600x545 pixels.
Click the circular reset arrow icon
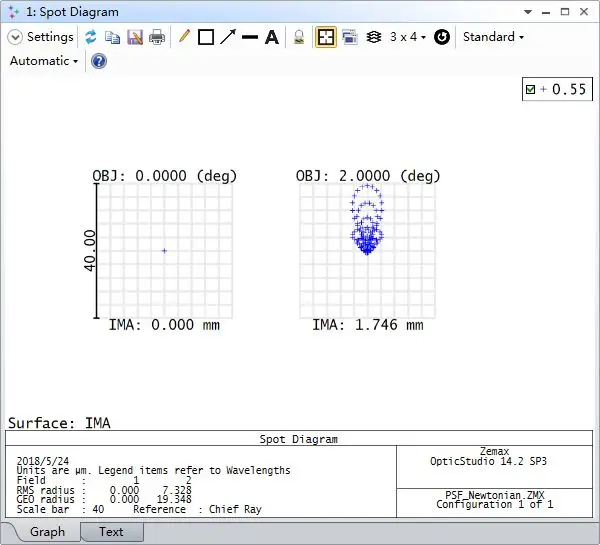pos(442,37)
